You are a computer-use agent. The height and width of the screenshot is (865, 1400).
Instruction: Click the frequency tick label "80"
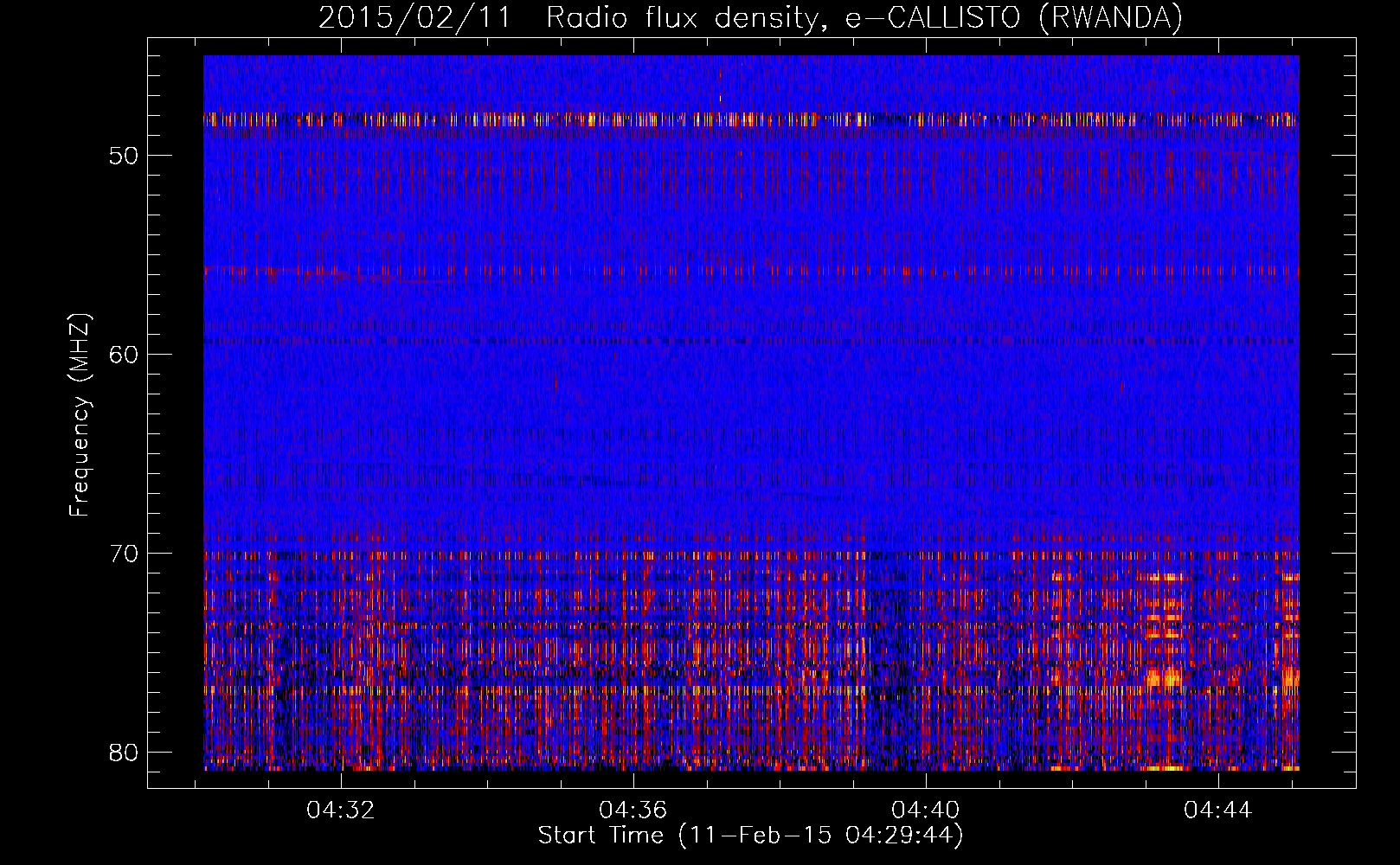tap(125, 753)
